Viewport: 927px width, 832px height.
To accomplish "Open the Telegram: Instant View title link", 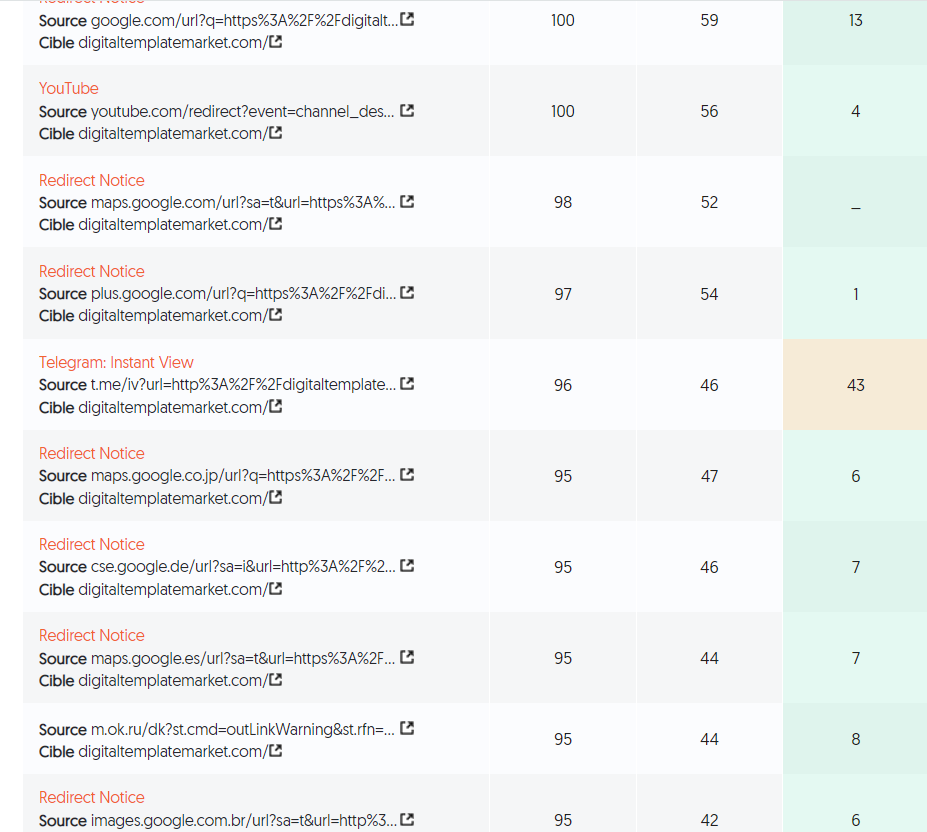I will 116,362.
